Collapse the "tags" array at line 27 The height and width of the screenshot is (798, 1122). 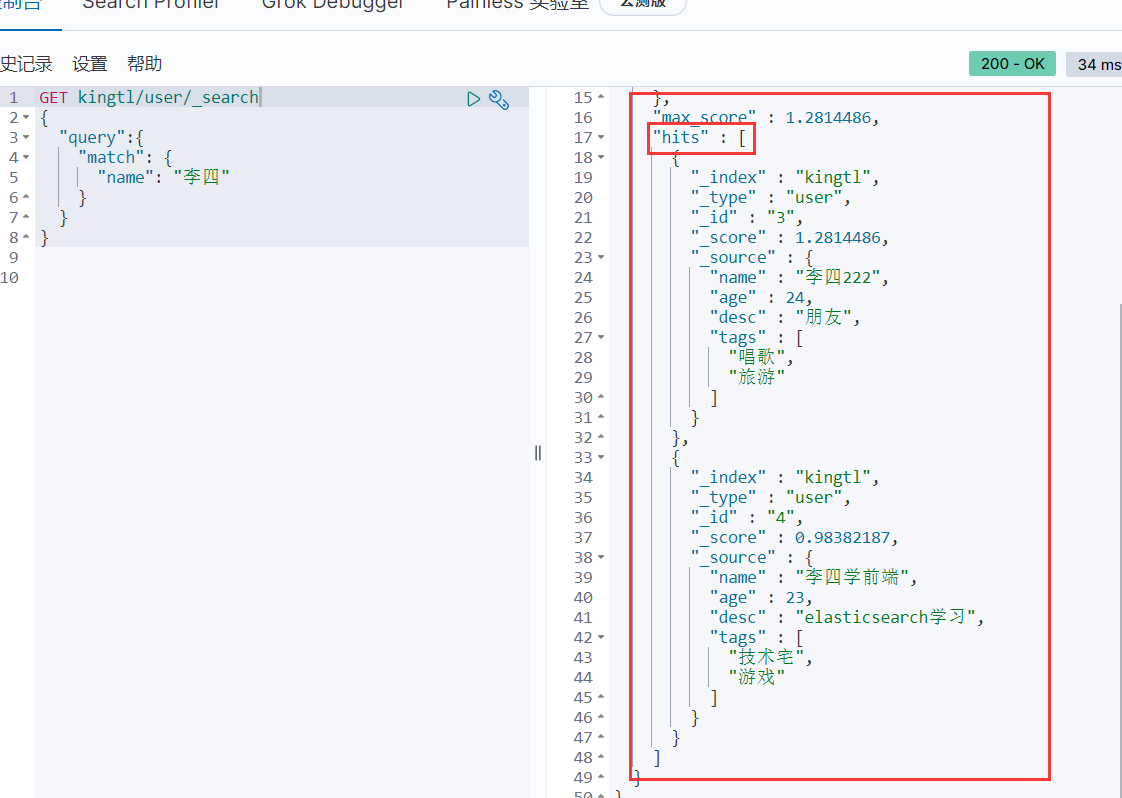tap(600, 337)
